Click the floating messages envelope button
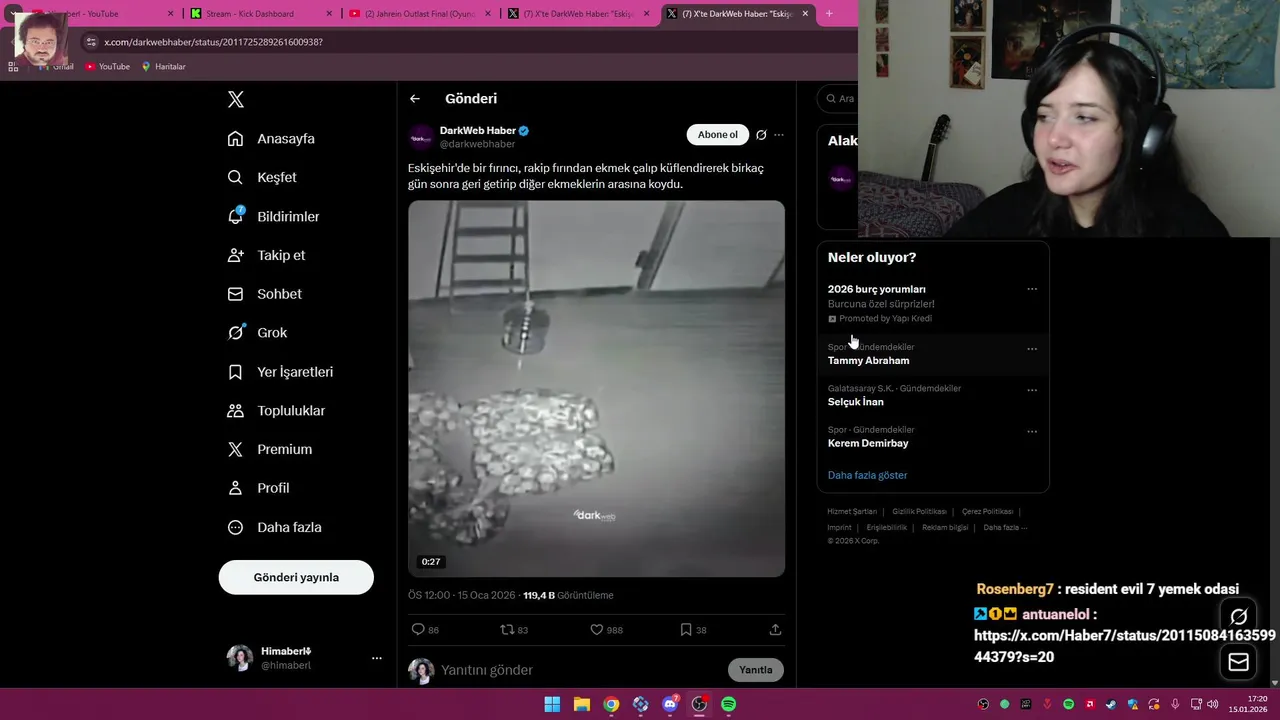The image size is (1280, 720). tap(1239, 662)
